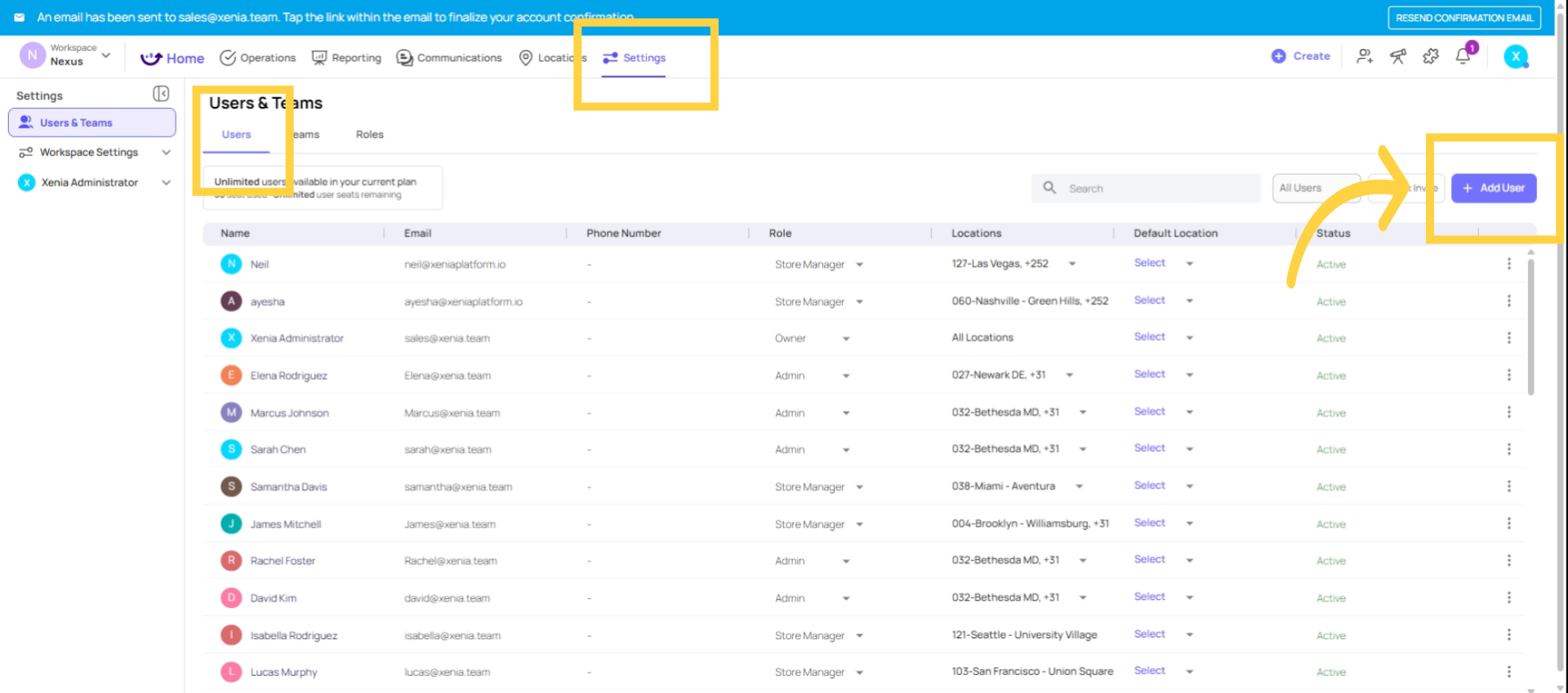Image resolution: width=1568 pixels, height=693 pixels.
Task: Click Resend Confirmation Email button
Action: click(x=1463, y=18)
